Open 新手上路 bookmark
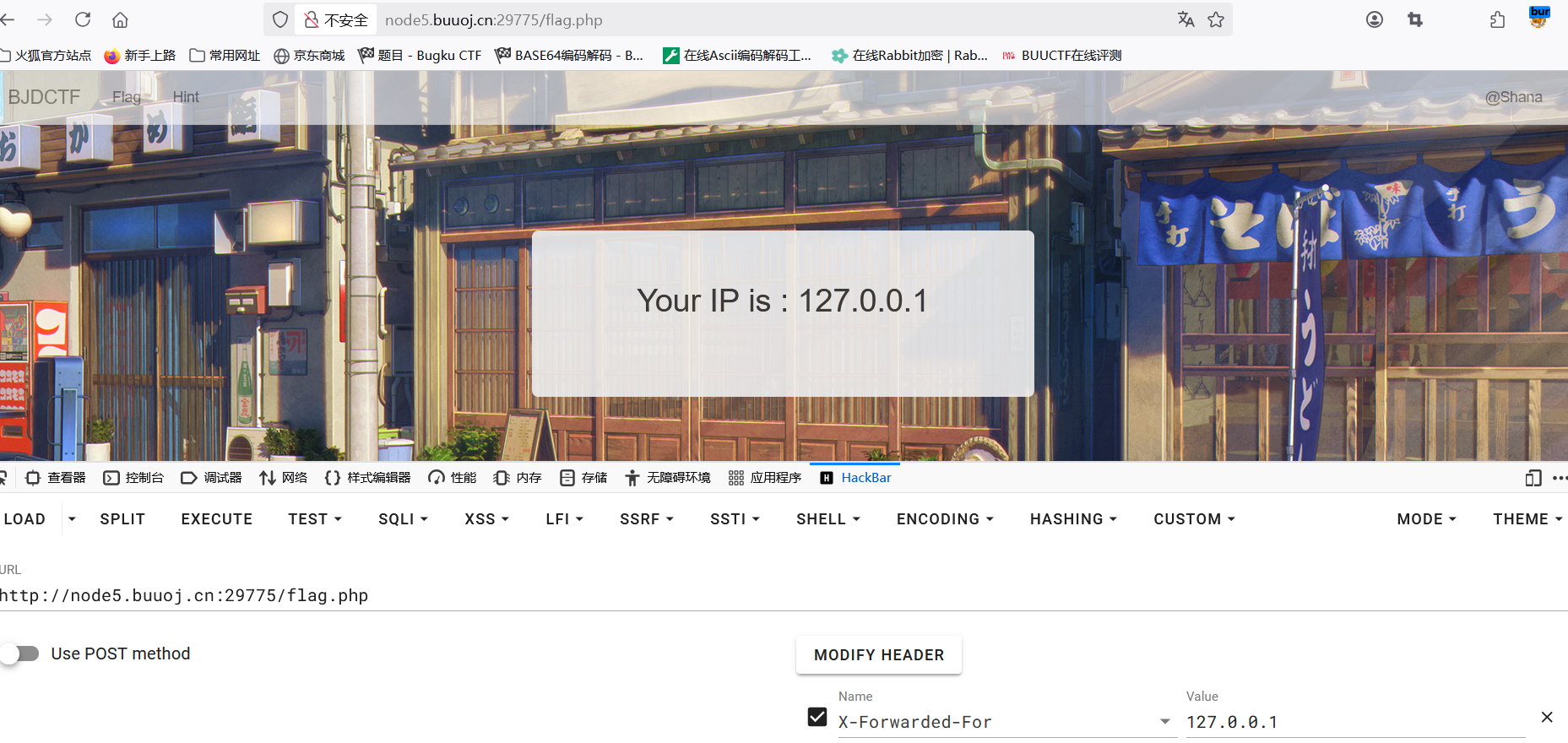The width and height of the screenshot is (1568, 743). [x=139, y=55]
